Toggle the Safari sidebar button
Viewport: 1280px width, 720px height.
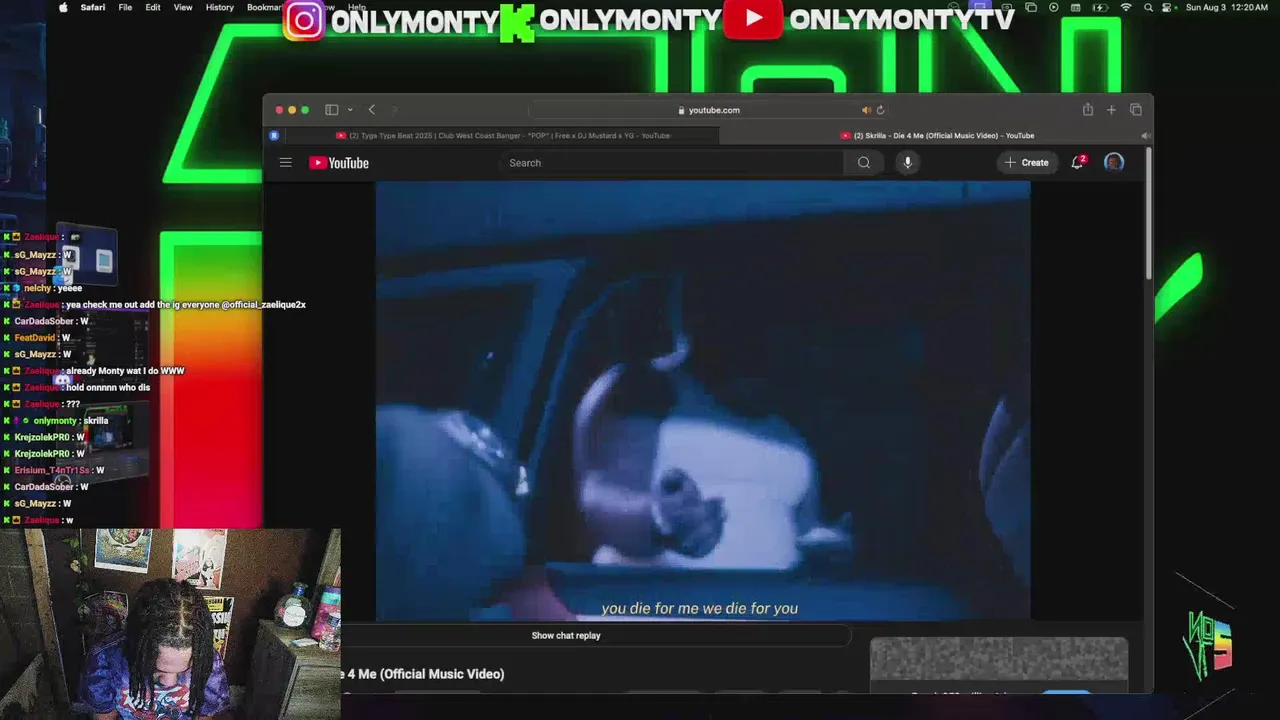click(331, 110)
